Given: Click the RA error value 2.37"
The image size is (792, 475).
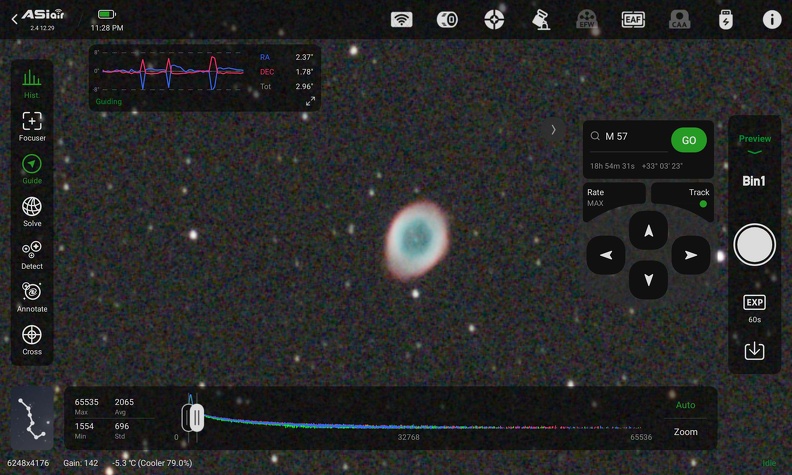Looking at the screenshot, I should click(x=304, y=57).
